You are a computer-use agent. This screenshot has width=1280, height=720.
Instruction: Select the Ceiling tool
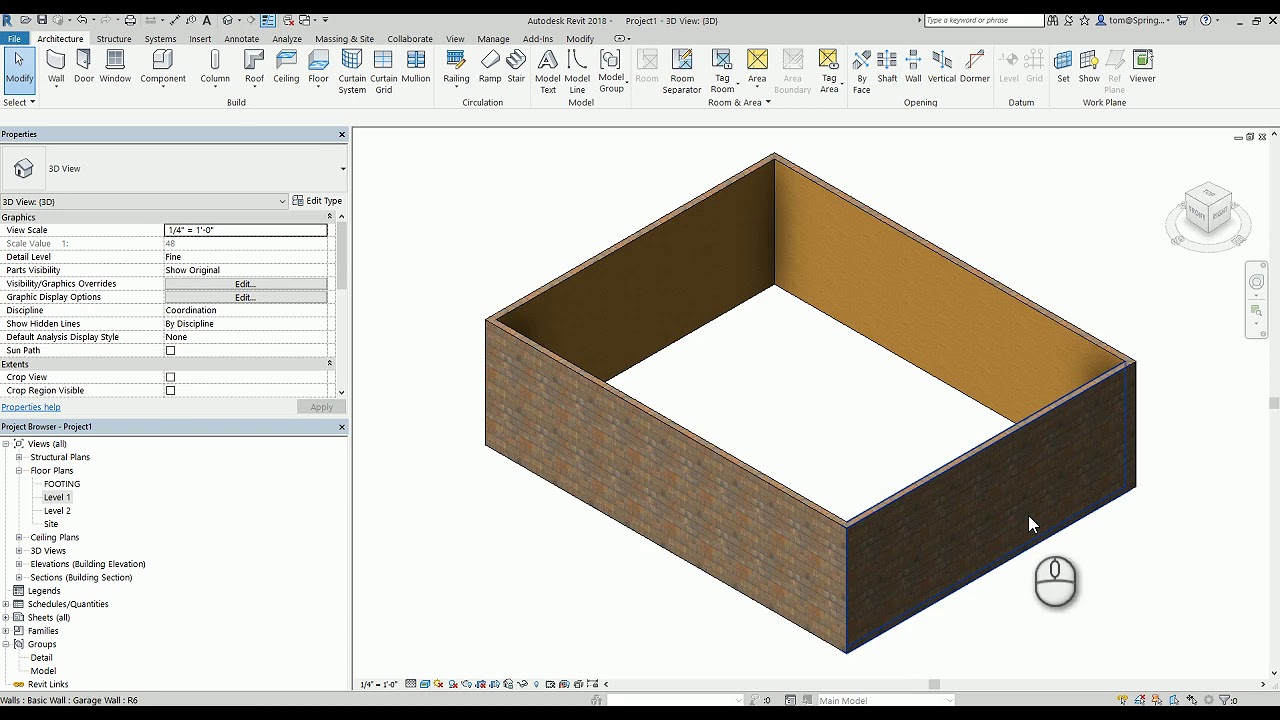point(286,67)
